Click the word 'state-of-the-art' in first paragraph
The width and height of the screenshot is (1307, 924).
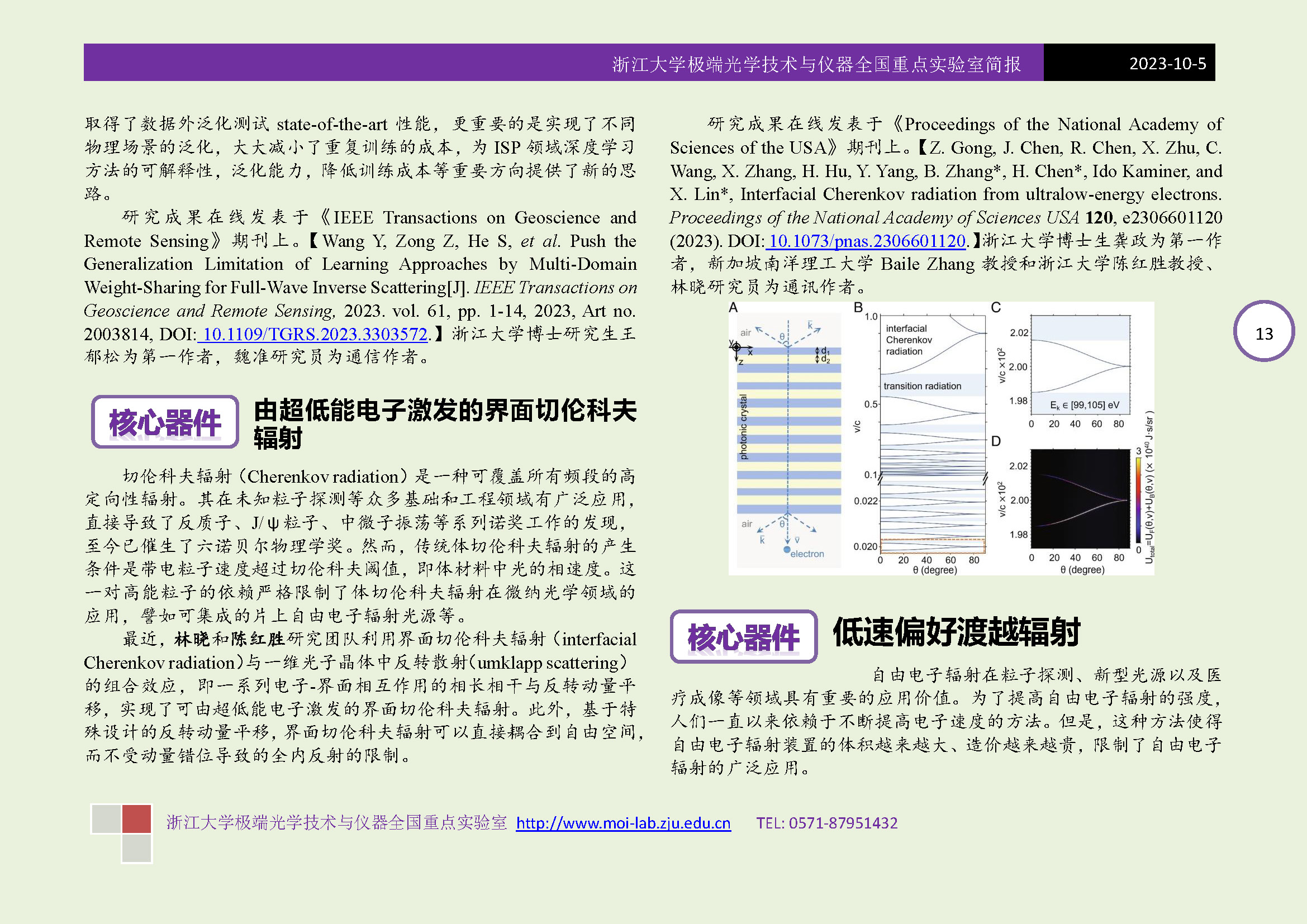click(x=331, y=124)
